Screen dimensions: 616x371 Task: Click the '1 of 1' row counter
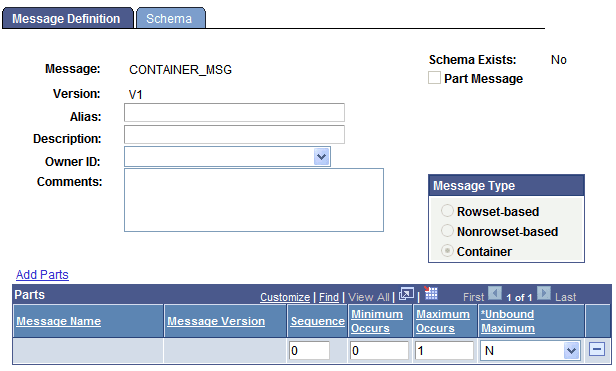(519, 298)
